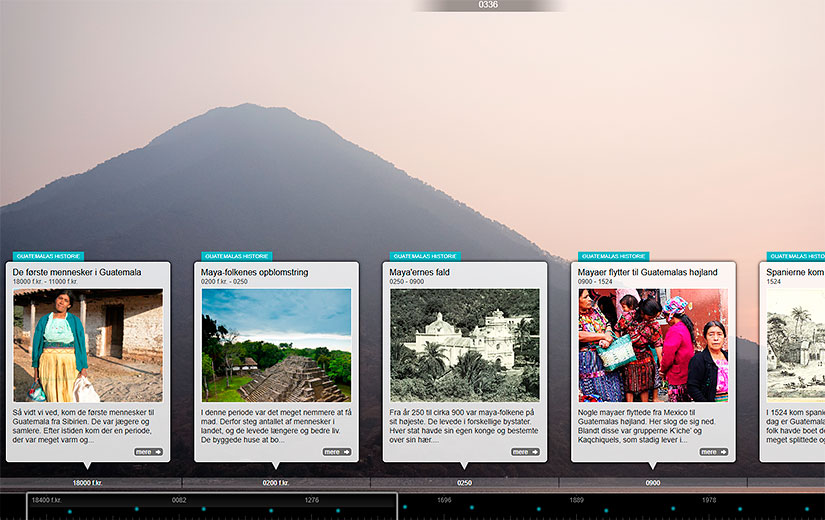Click 1978 on the overview bar
Screen dimensions: 825x520
point(709,500)
